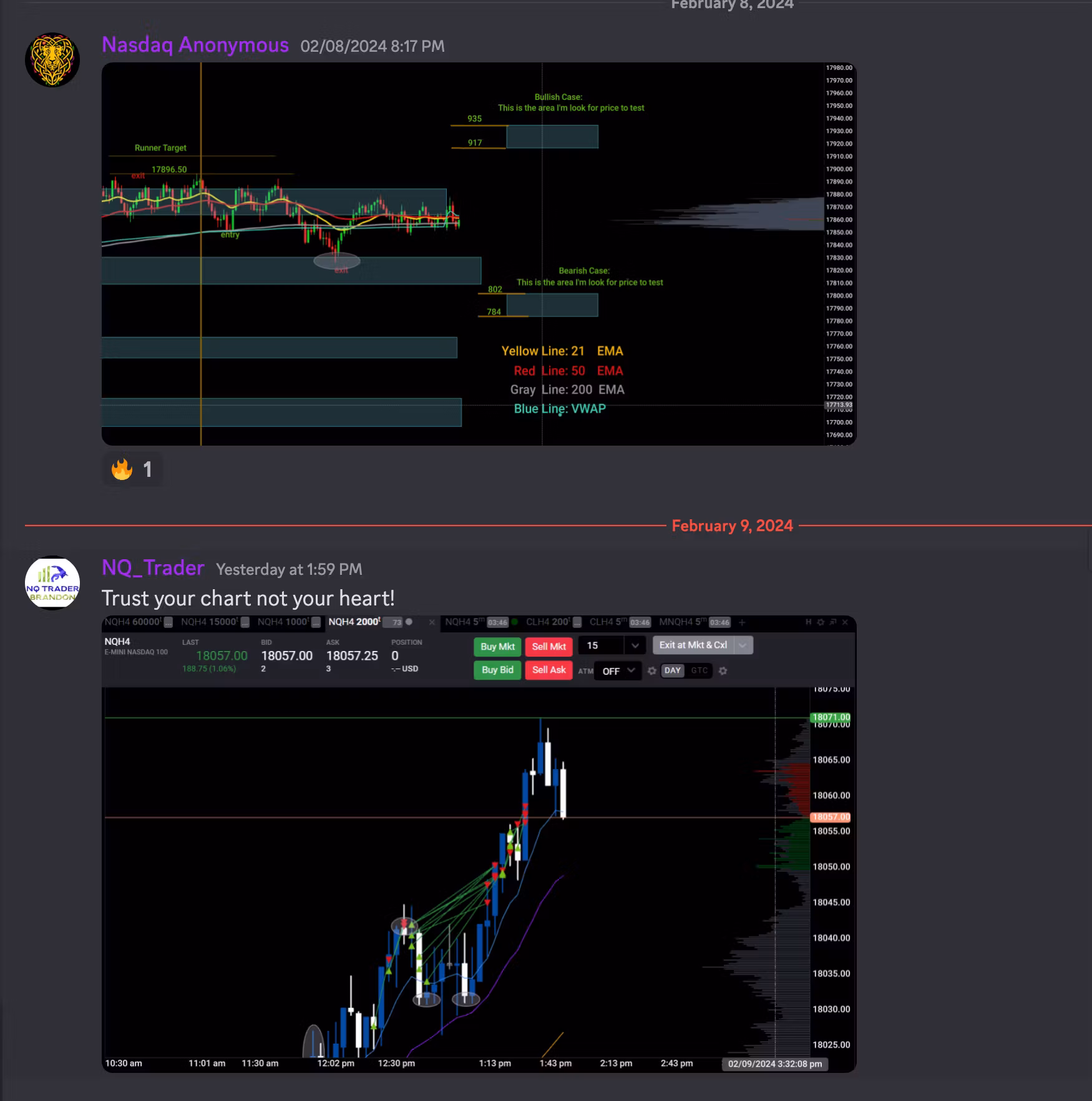The image size is (1092, 1101).
Task: Add a new chart tab via plus icon
Action: pyautogui.click(x=742, y=622)
